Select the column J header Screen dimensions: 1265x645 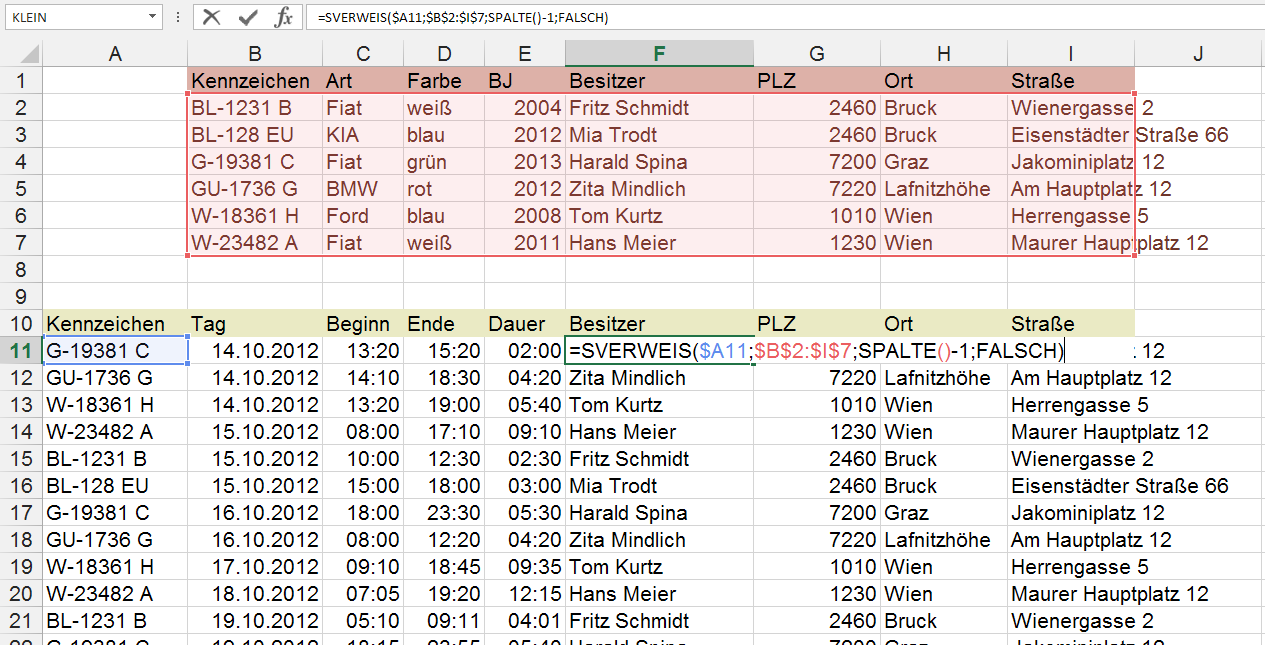pos(1198,54)
